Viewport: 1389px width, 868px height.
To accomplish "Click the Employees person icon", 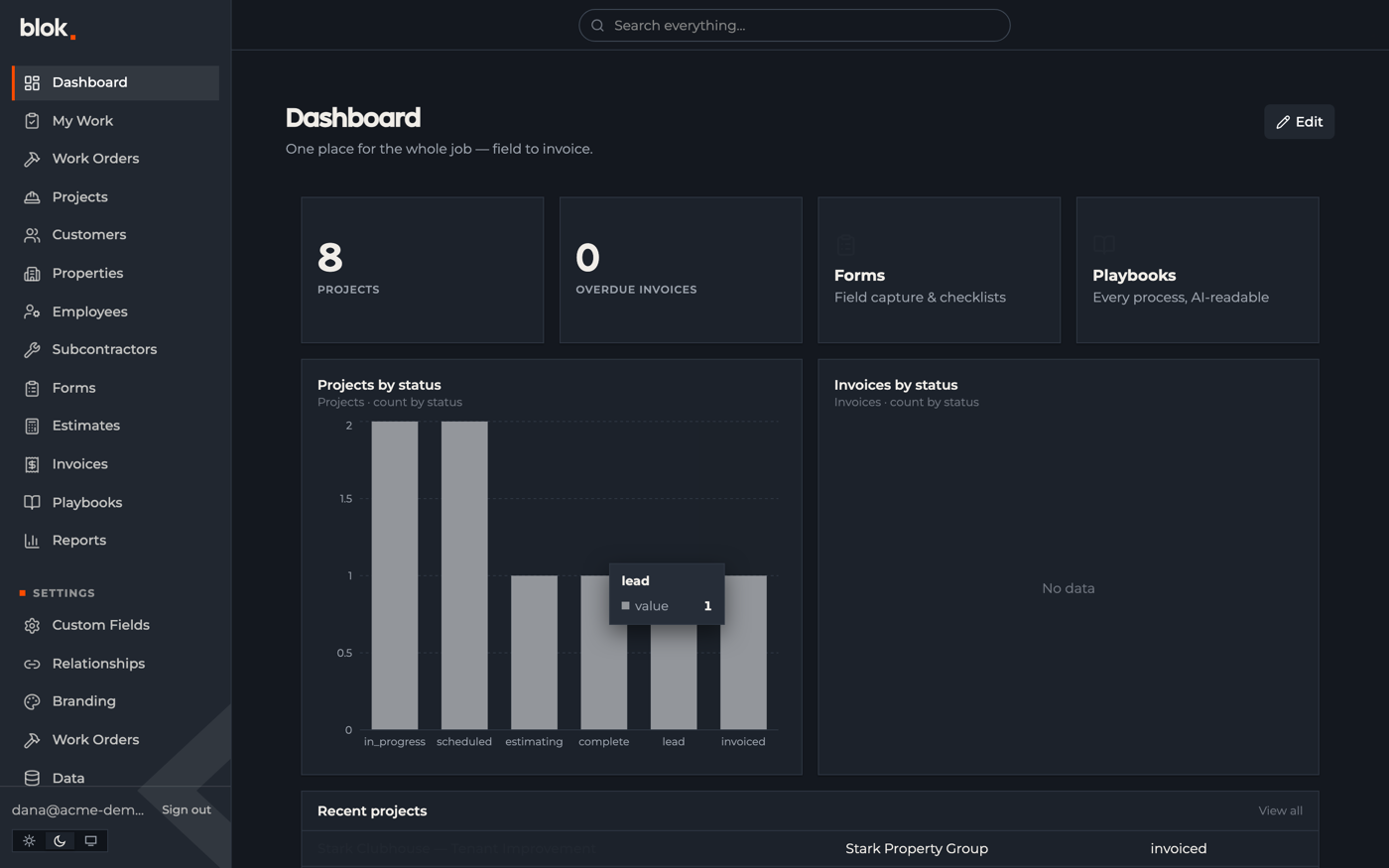I will [x=32, y=311].
